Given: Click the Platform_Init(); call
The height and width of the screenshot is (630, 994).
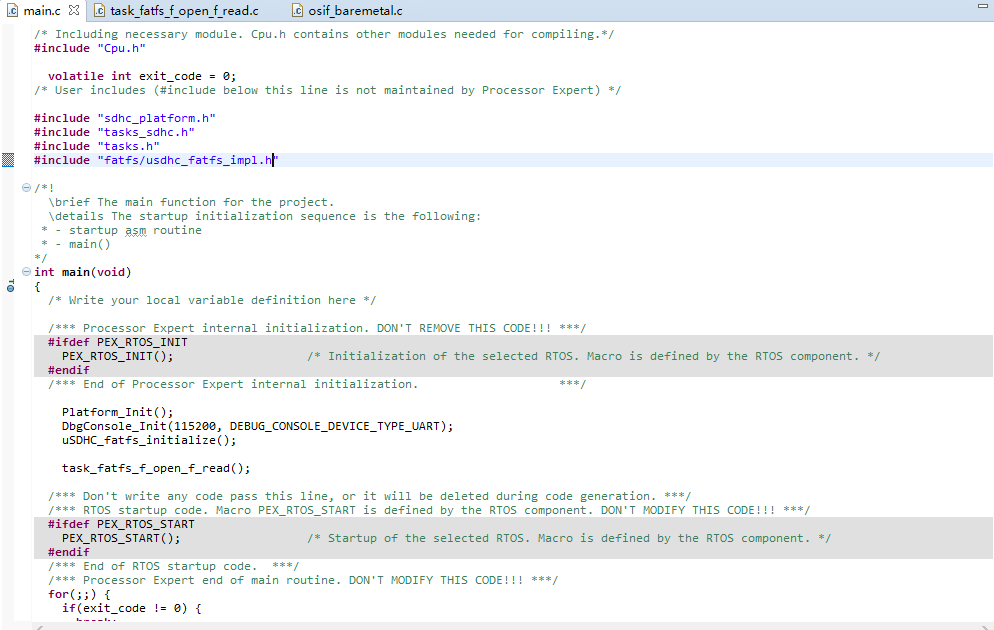Looking at the screenshot, I should [x=117, y=412].
